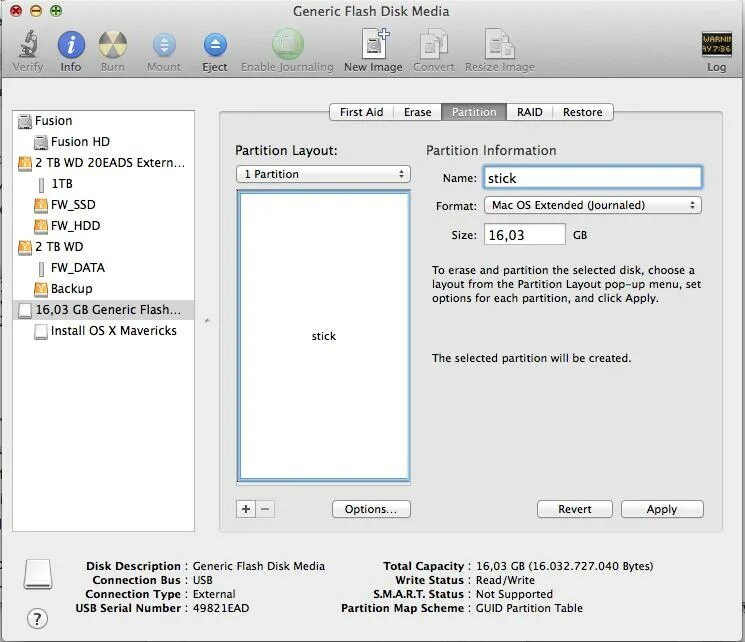This screenshot has height=642, width=745.
Task: Click the Size input field
Action: pos(525,235)
